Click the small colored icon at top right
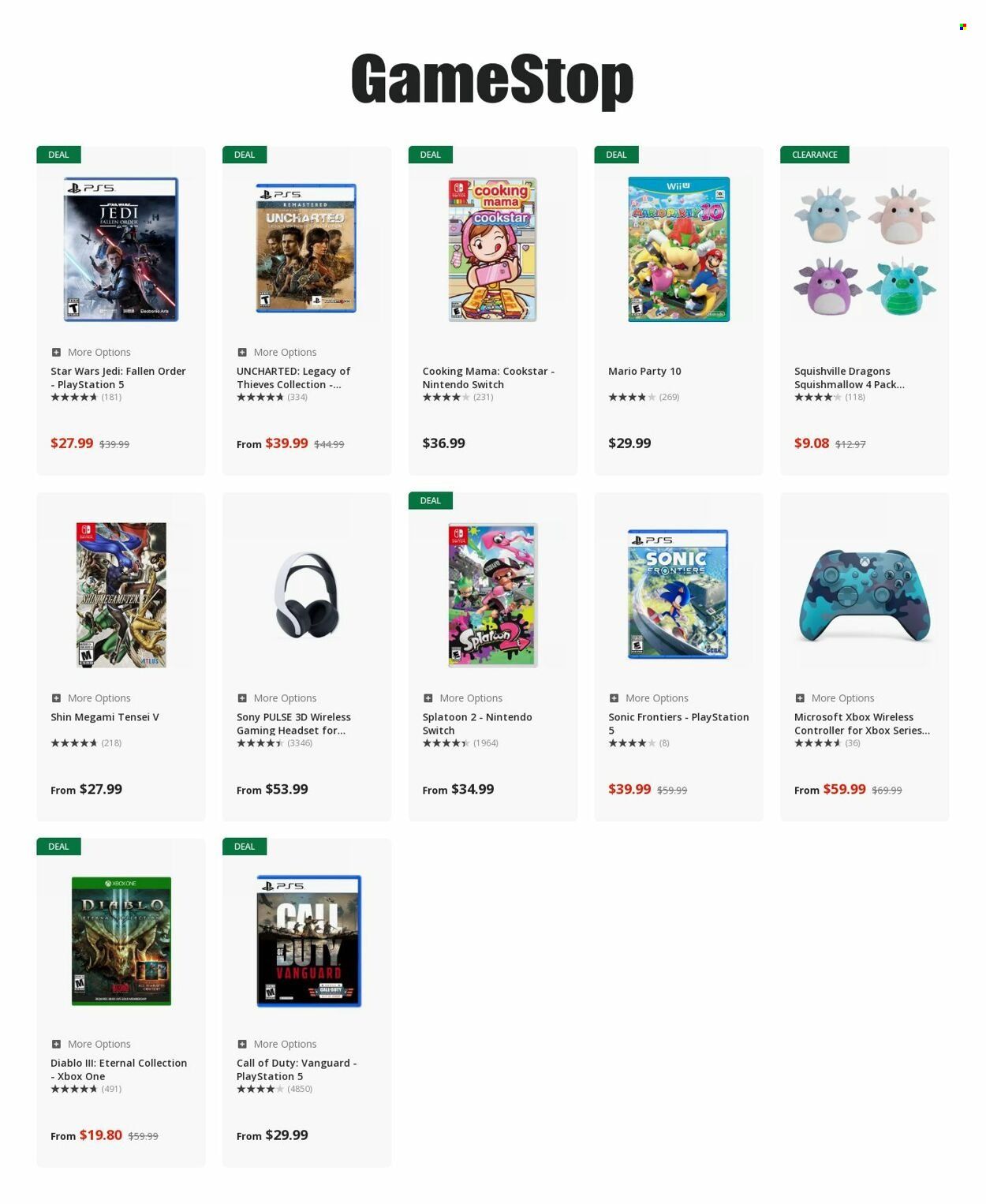Viewport: 986px width, 1204px height. [962, 27]
